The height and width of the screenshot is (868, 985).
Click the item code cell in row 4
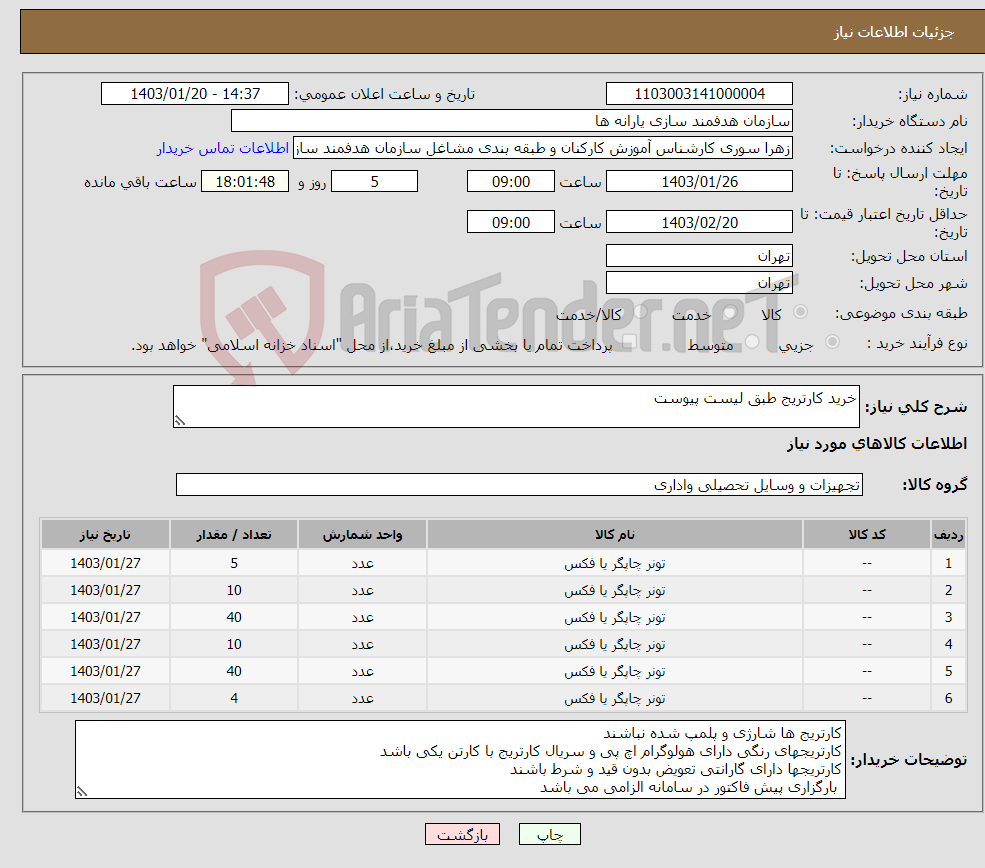click(867, 644)
